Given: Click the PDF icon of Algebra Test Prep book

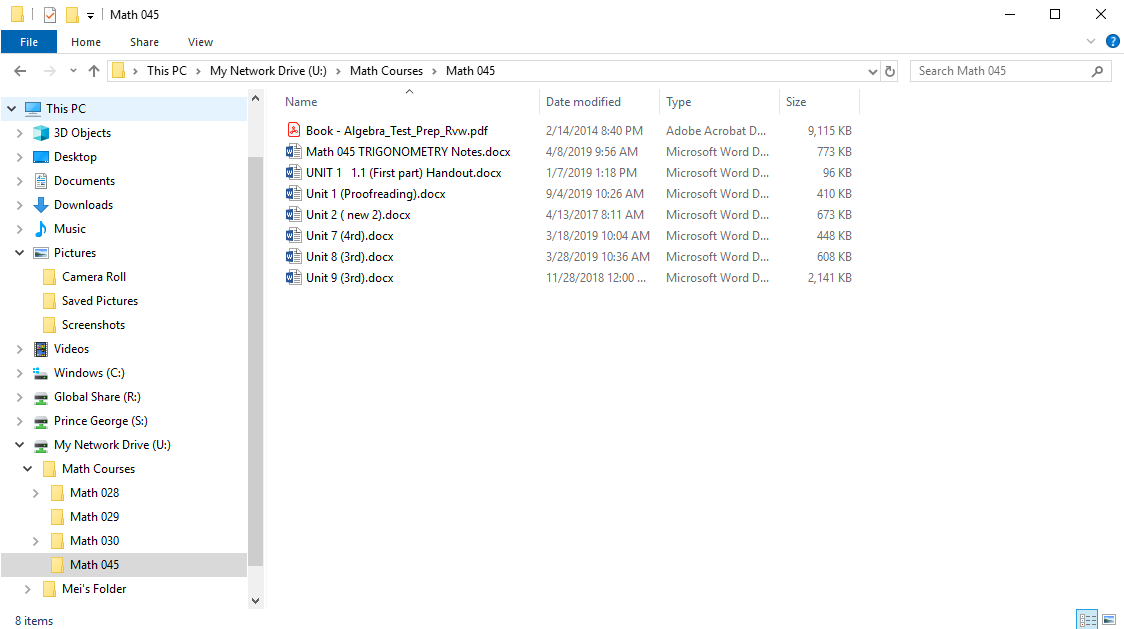Looking at the screenshot, I should coord(293,130).
